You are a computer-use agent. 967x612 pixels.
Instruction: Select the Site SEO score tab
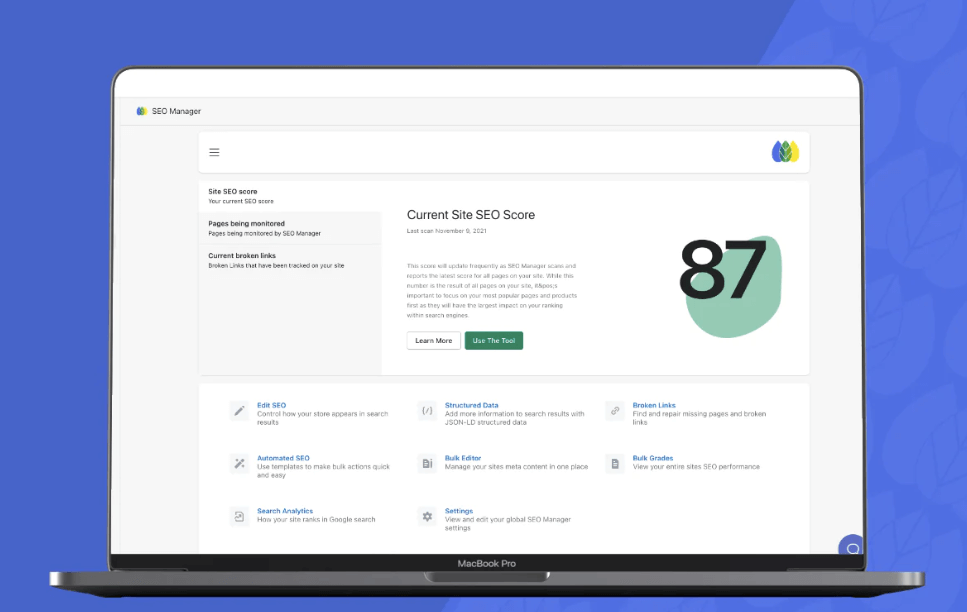pos(290,196)
